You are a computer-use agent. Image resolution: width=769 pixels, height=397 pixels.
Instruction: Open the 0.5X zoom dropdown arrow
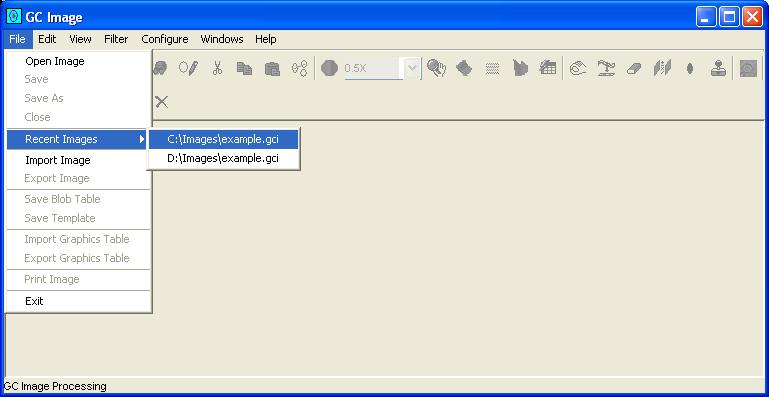point(412,68)
